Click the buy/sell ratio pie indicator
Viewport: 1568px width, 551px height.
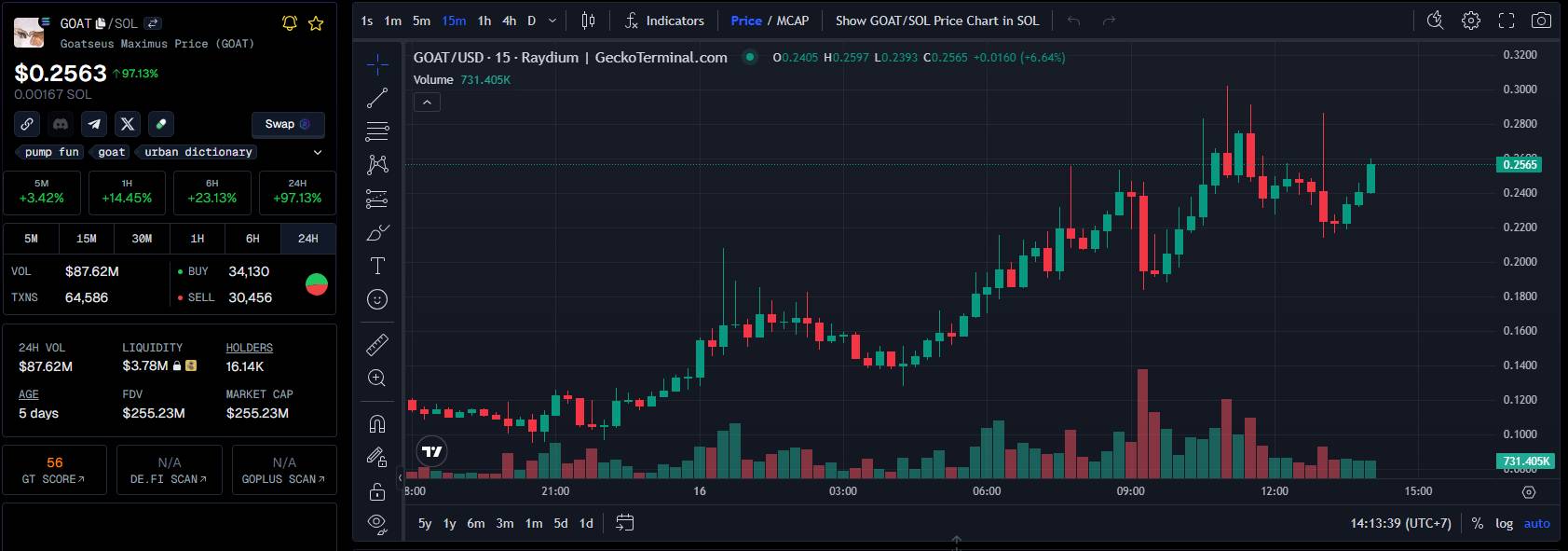tap(317, 284)
